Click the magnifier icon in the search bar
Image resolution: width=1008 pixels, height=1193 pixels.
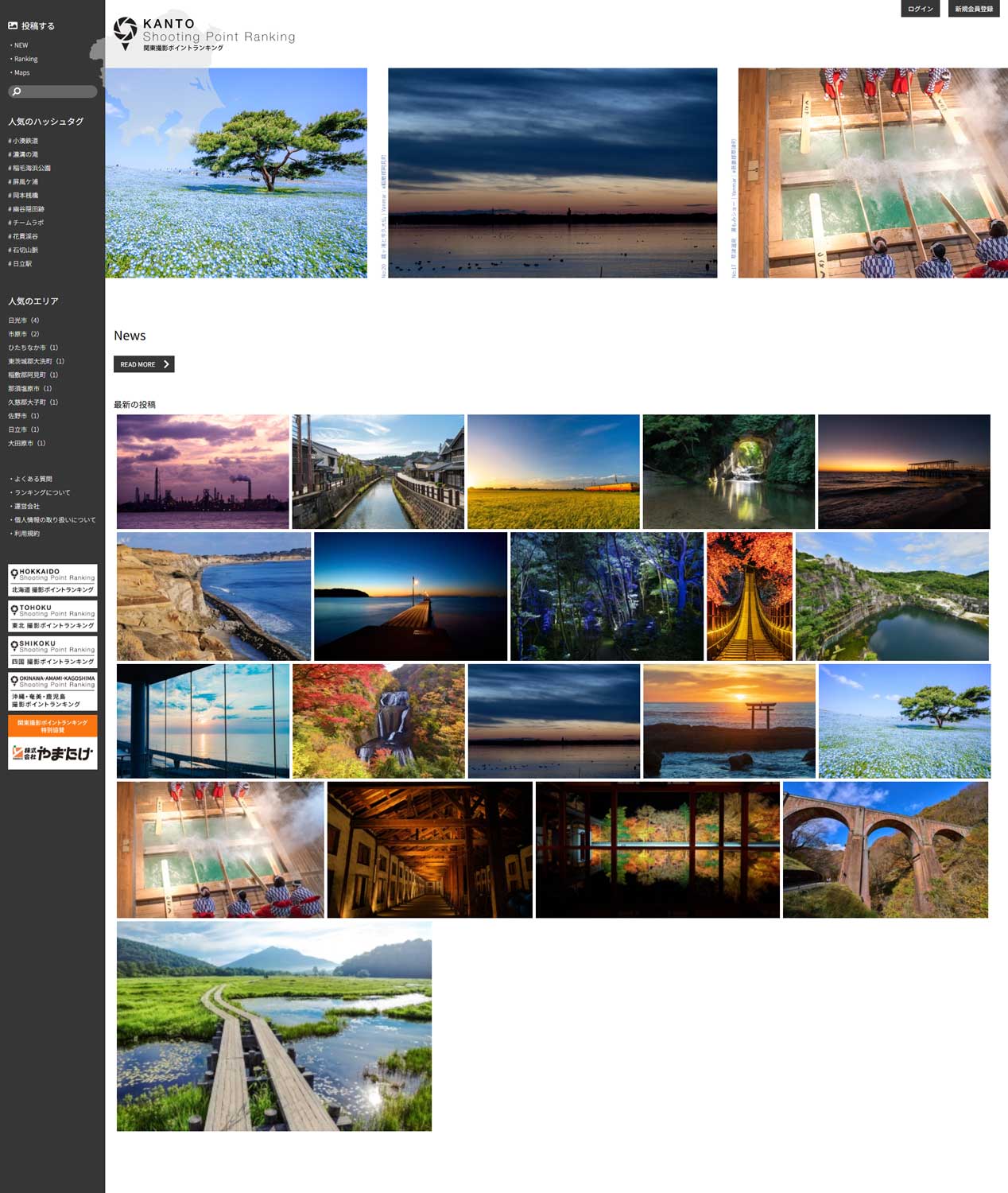(x=16, y=91)
